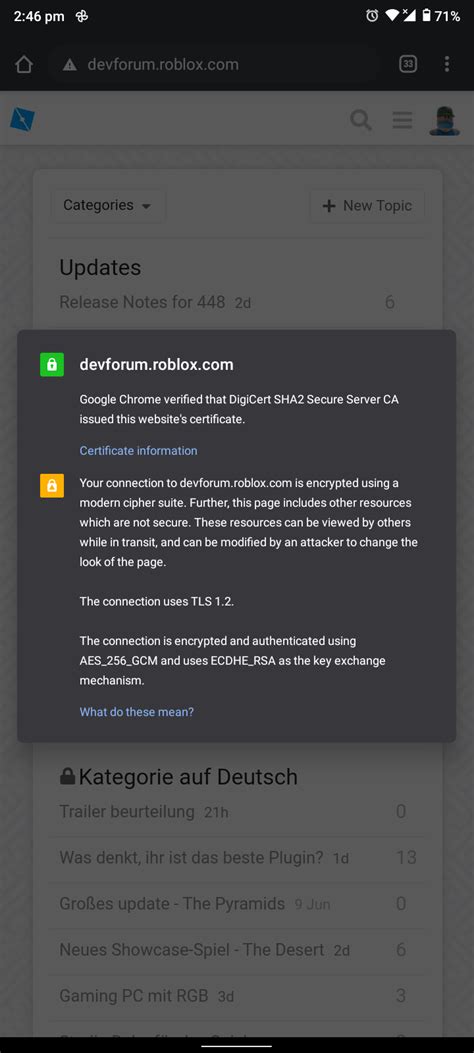
Task: Open the forum hamburger menu
Action: coord(402,120)
